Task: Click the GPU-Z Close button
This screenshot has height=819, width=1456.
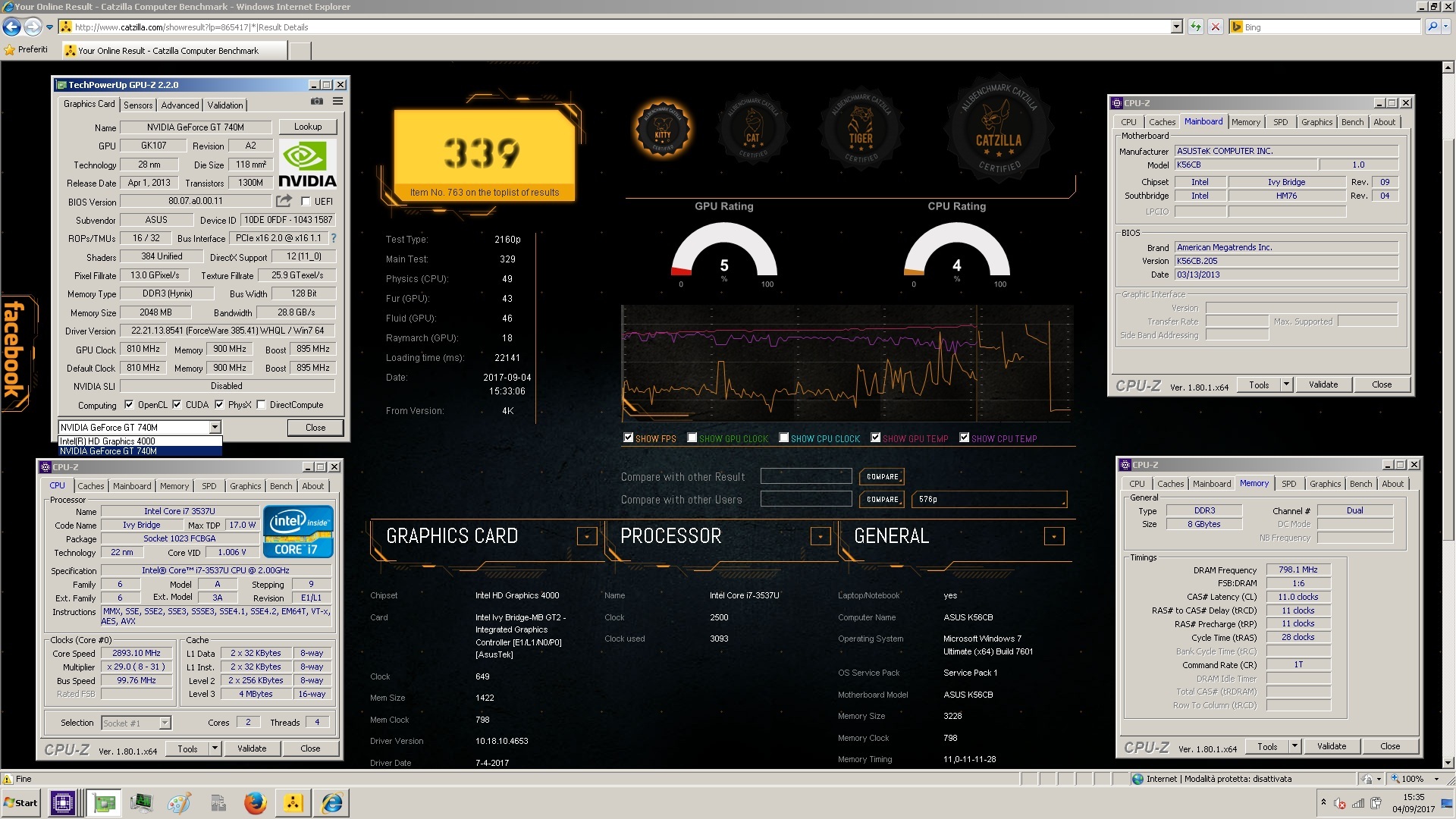Action: coord(315,428)
